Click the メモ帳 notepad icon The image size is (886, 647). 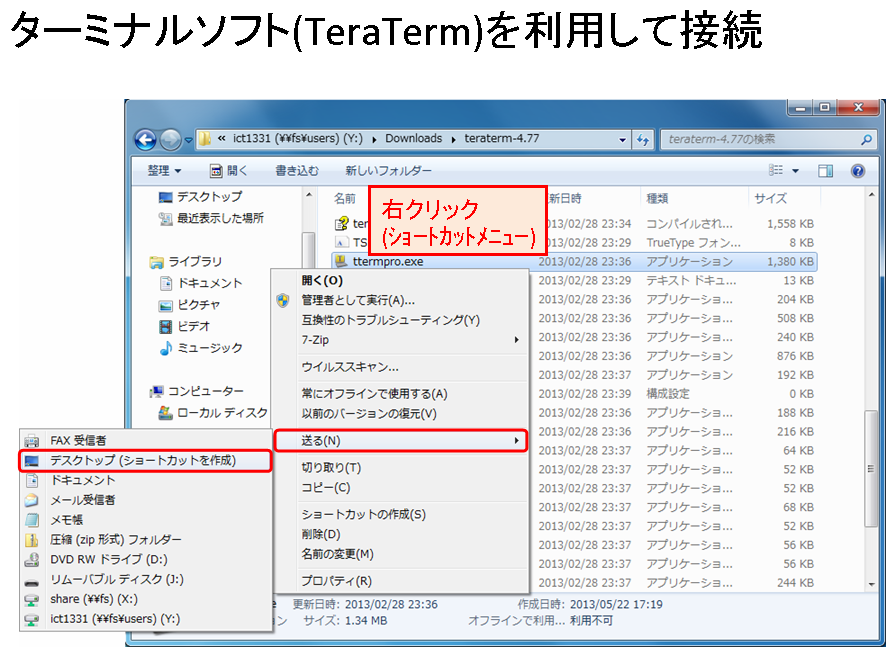(x=32, y=520)
